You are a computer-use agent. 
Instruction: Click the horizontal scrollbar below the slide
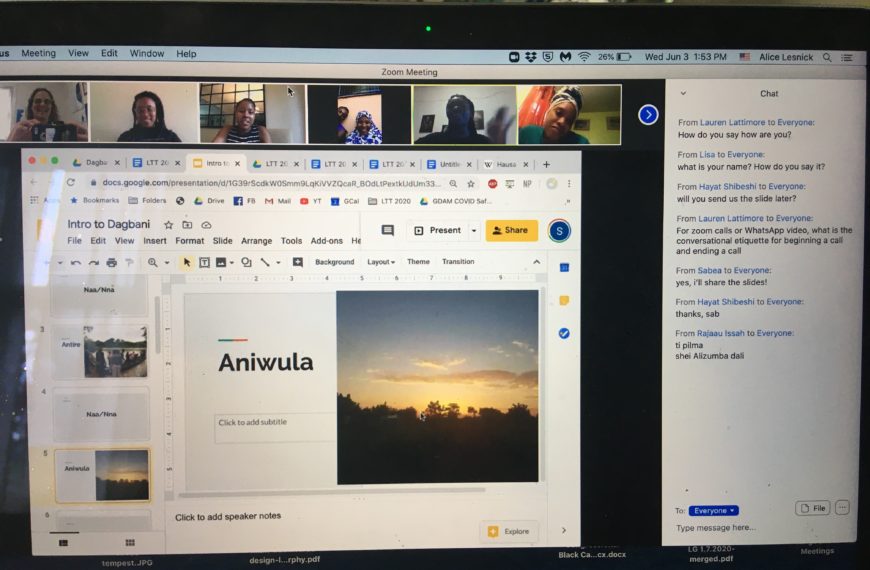(332, 491)
